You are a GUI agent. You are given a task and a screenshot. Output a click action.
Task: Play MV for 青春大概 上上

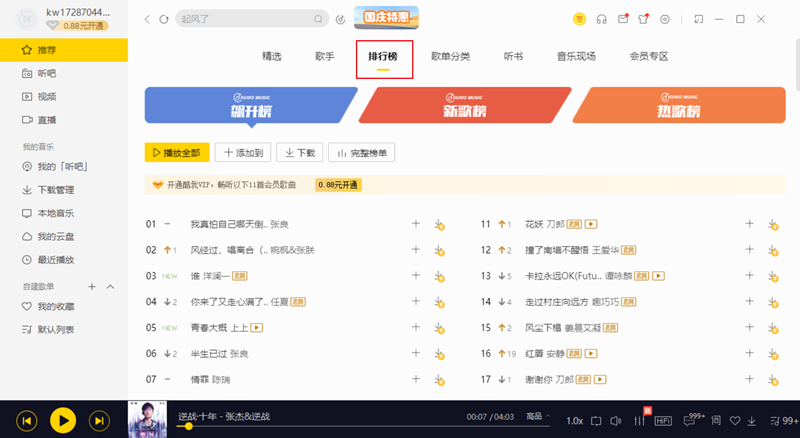(x=257, y=328)
